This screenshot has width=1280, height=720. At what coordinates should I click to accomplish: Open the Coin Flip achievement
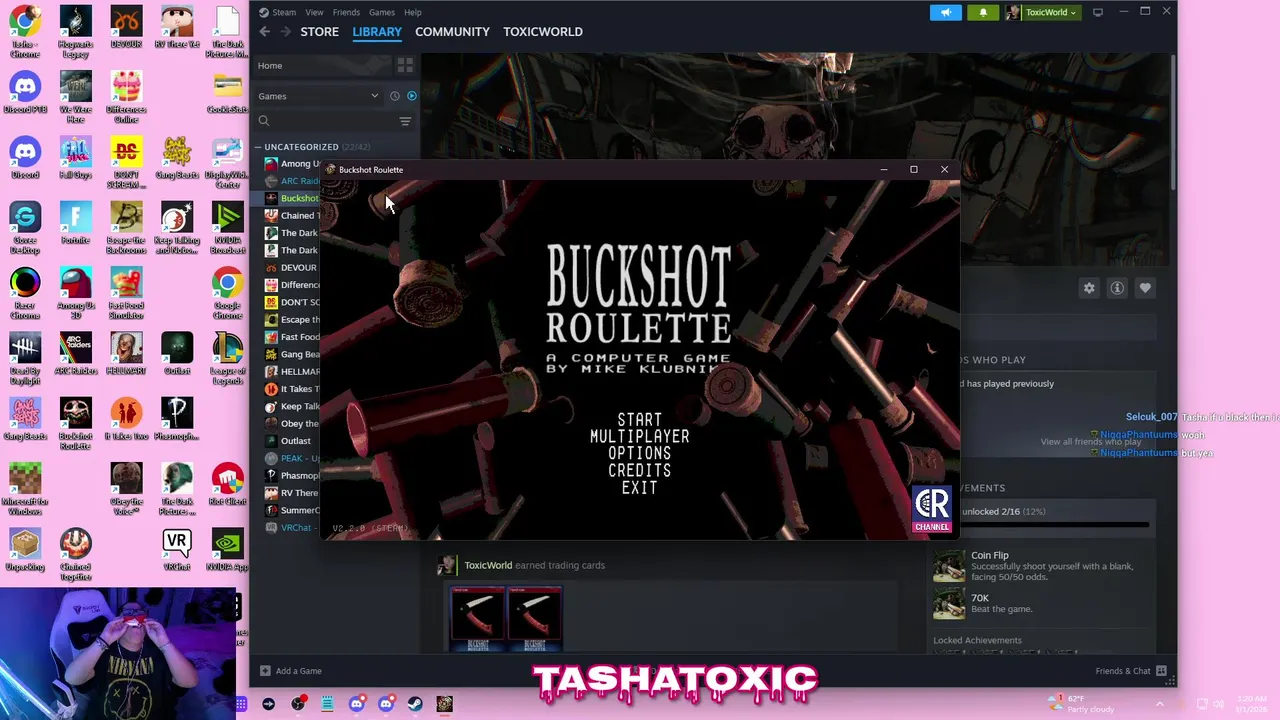(1040, 566)
